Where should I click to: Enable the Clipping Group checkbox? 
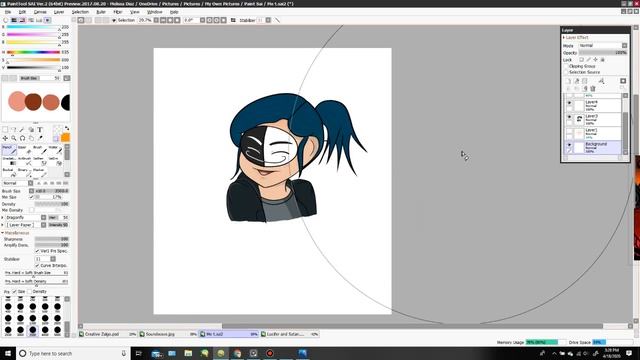tap(567, 66)
